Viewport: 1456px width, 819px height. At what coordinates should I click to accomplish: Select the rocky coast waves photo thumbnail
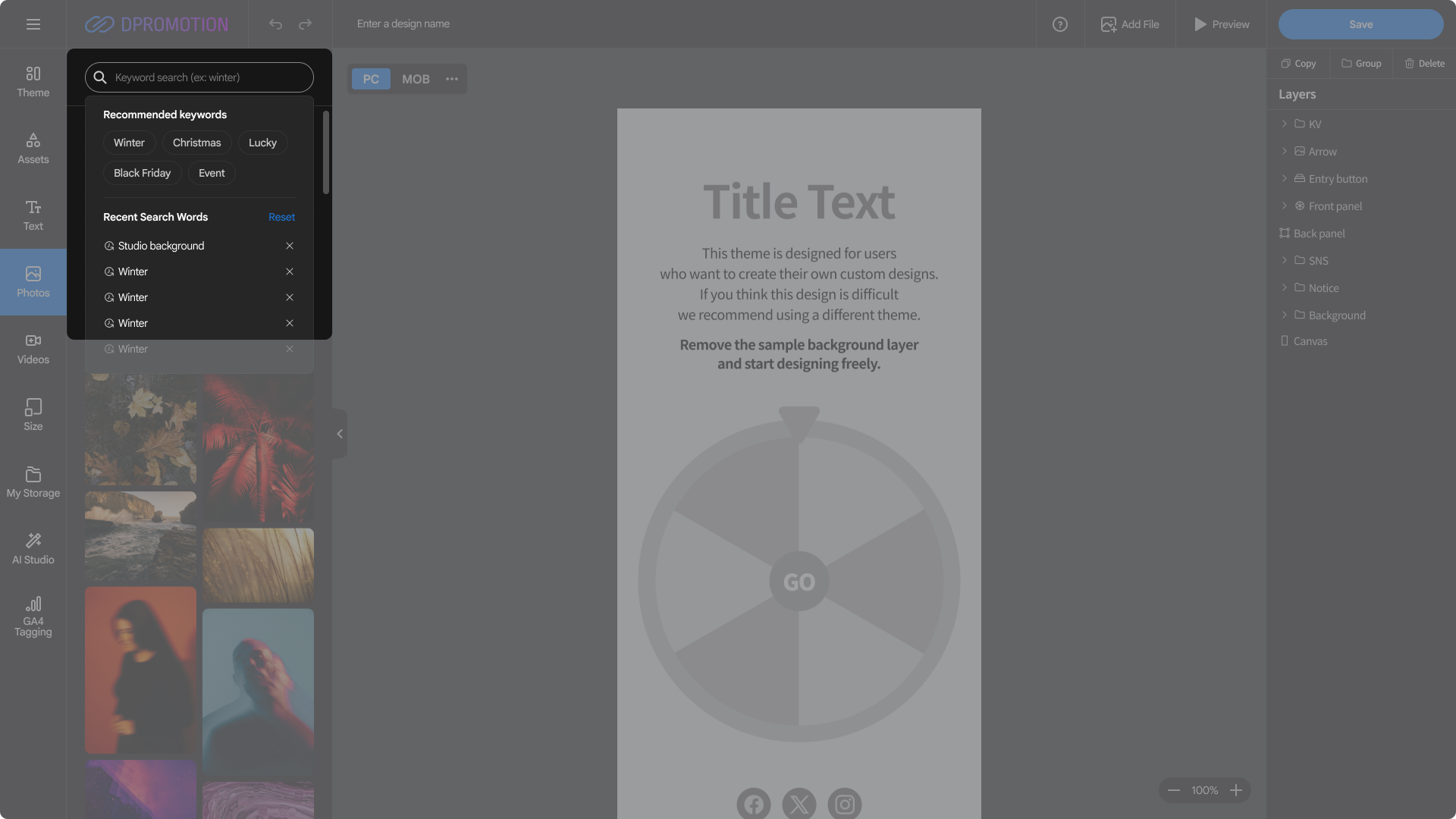141,536
